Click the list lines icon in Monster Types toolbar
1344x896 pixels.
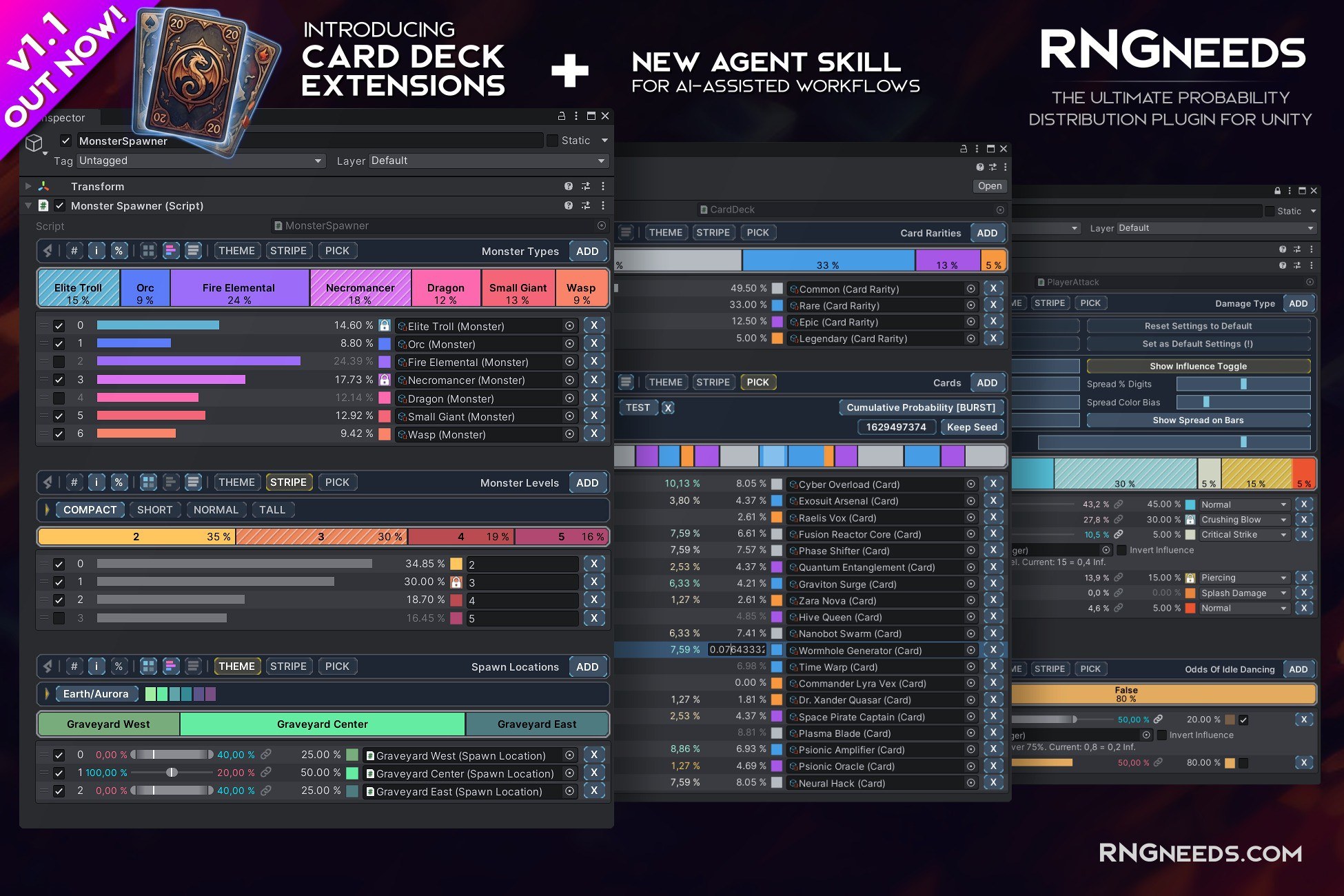coord(194,251)
